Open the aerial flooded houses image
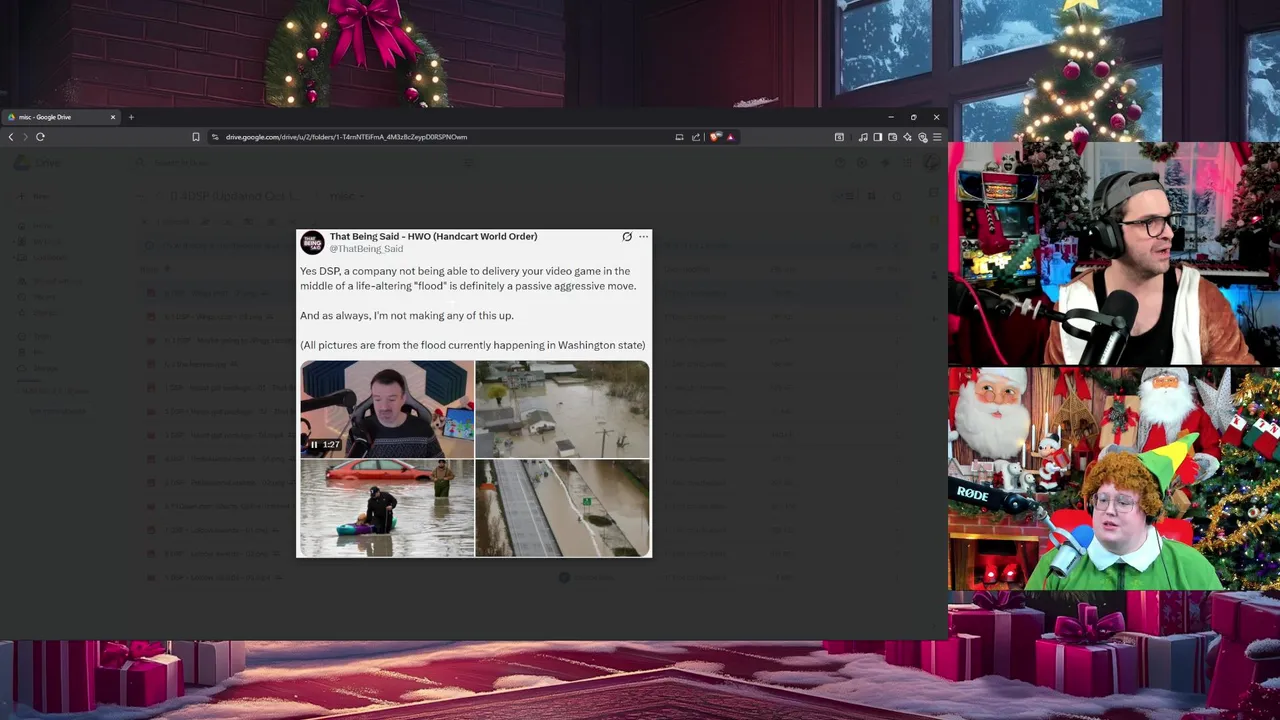Image resolution: width=1280 pixels, height=720 pixels. point(562,409)
